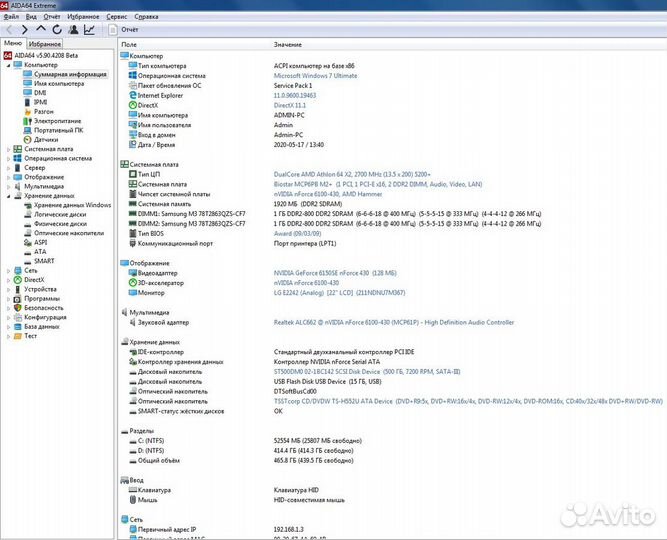The width and height of the screenshot is (667, 540).
Task: Click the user profile icon in toolbar
Action: pyautogui.click(x=72, y=30)
